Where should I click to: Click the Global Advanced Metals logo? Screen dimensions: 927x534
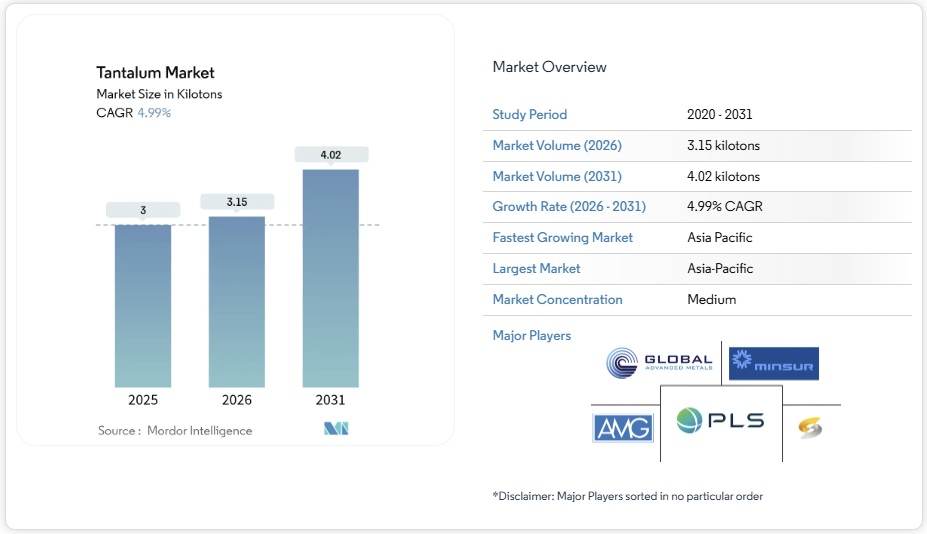tap(659, 363)
